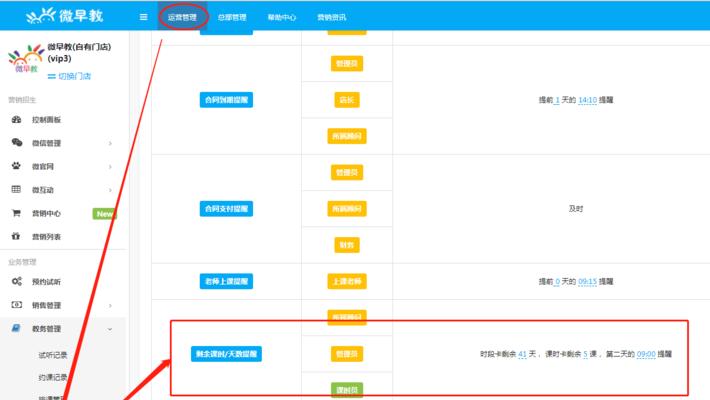Click 管理员 tag in 合同支付提醒 row
This screenshot has height=400, width=710.
tap(347, 172)
